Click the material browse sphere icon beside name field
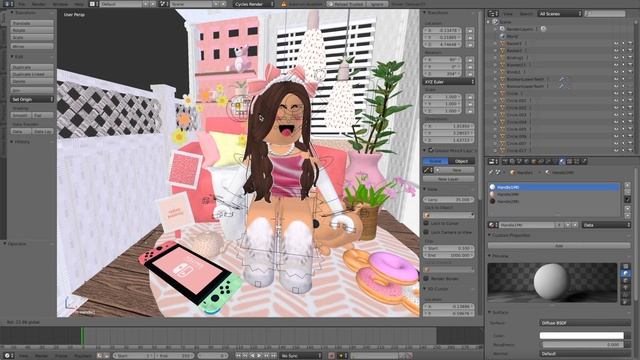 point(493,225)
